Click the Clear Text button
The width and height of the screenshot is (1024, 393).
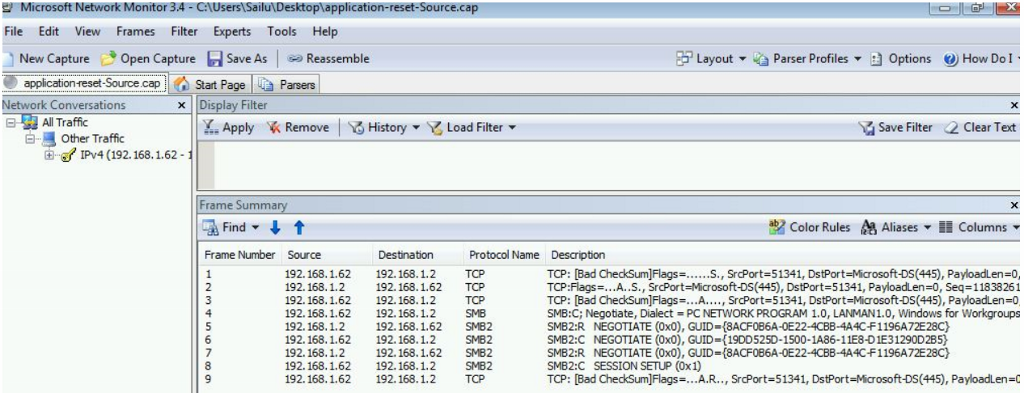pyautogui.click(x=980, y=127)
